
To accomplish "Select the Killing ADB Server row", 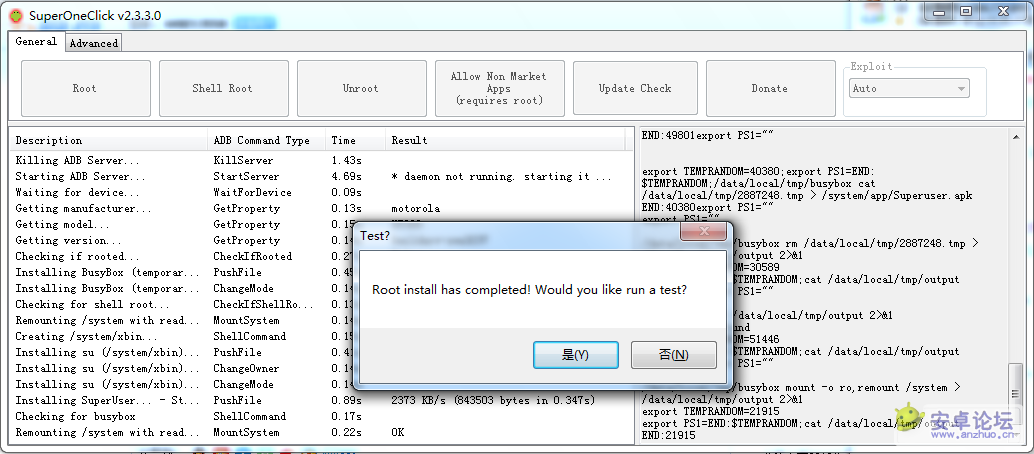I will pos(78,161).
